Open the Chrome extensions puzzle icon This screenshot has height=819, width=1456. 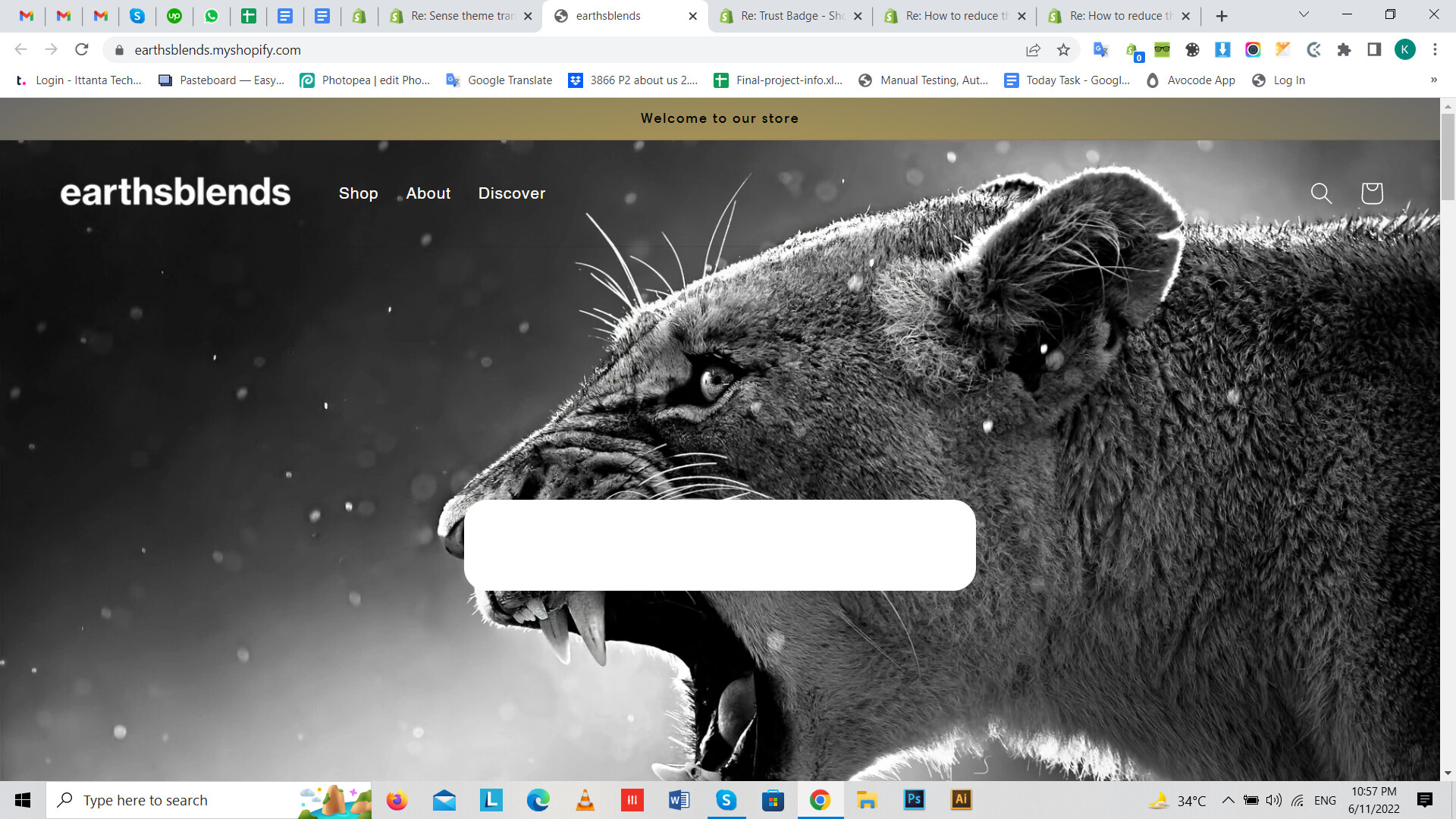[1344, 50]
